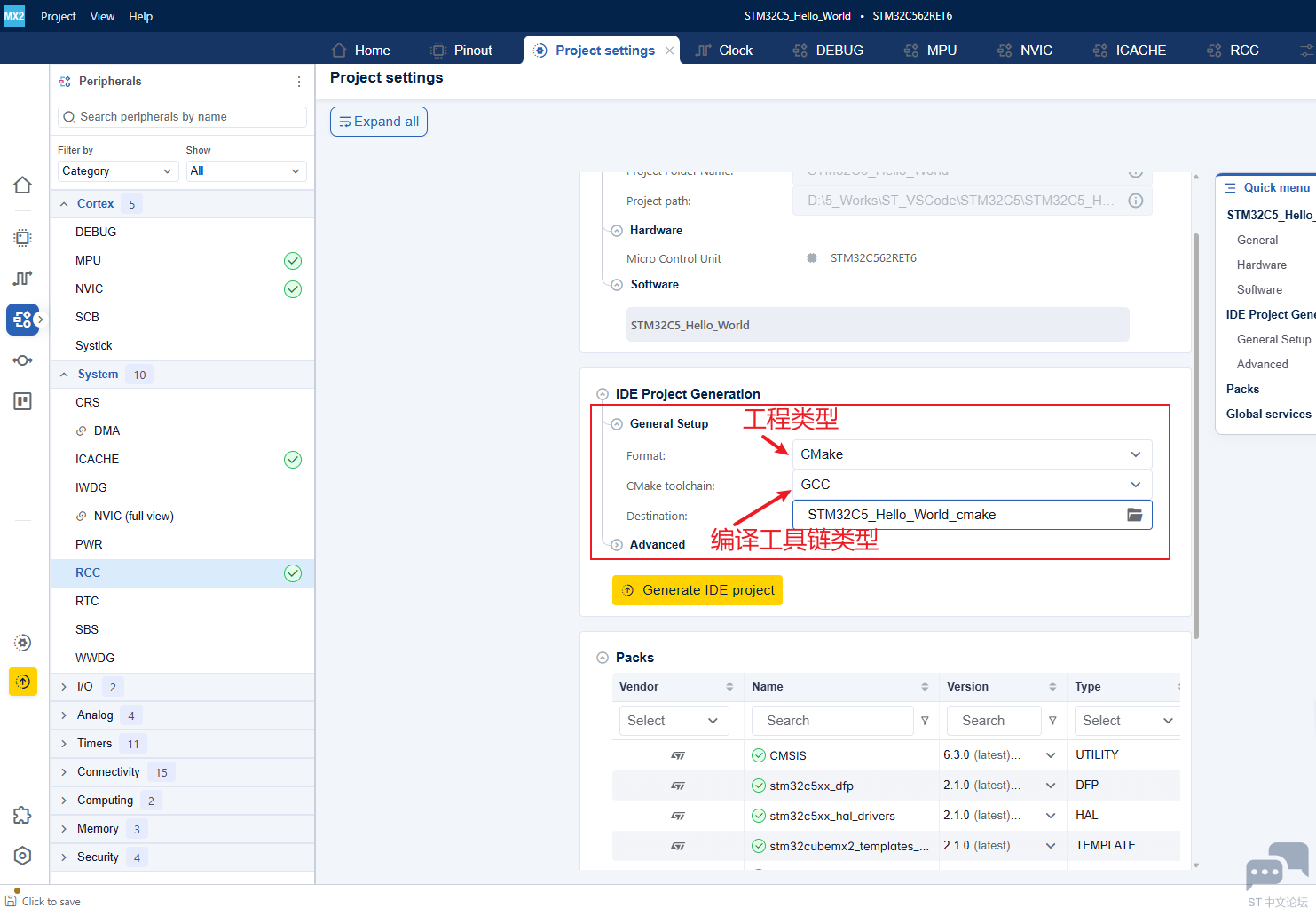Image resolution: width=1316 pixels, height=916 pixels.
Task: Open the Vendor Select filter dropdown
Action: [674, 721]
